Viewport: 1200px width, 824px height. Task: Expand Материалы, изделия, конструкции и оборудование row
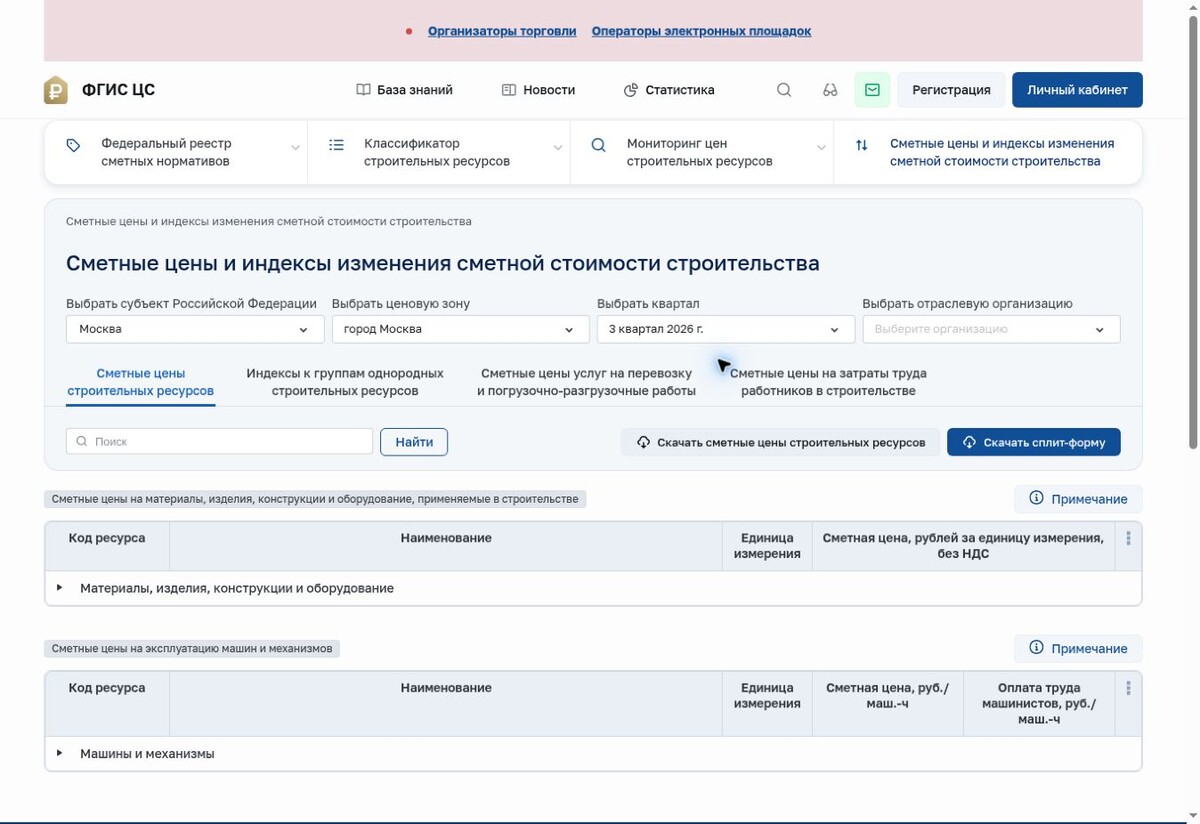[x=593, y=588]
